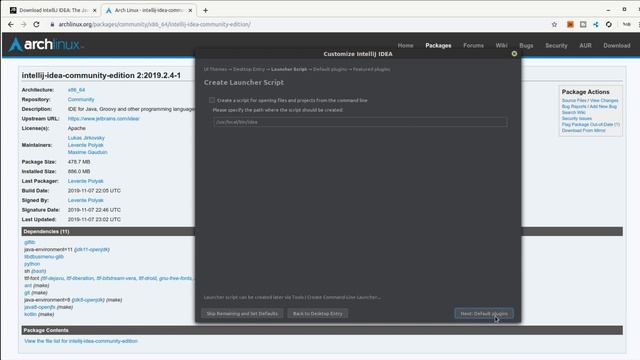Image resolution: width=640 pixels, height=360 pixels.
Task: Click Search Wiki package action link
Action: pos(573,112)
